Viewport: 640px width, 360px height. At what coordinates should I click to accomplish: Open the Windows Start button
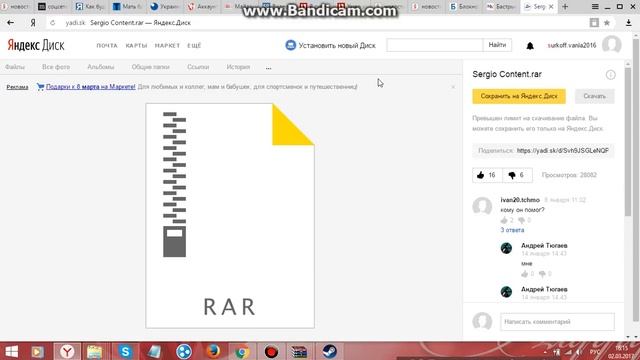point(11,351)
